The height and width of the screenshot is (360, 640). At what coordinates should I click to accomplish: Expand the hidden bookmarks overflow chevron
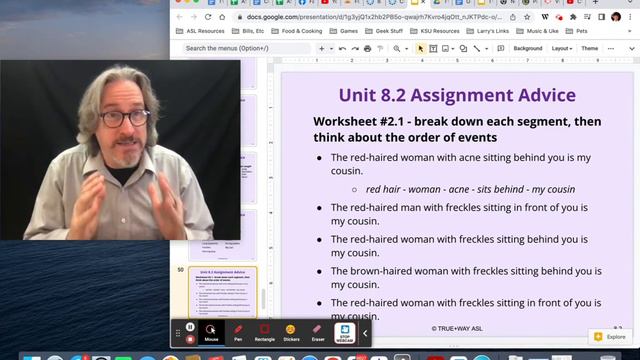629,31
